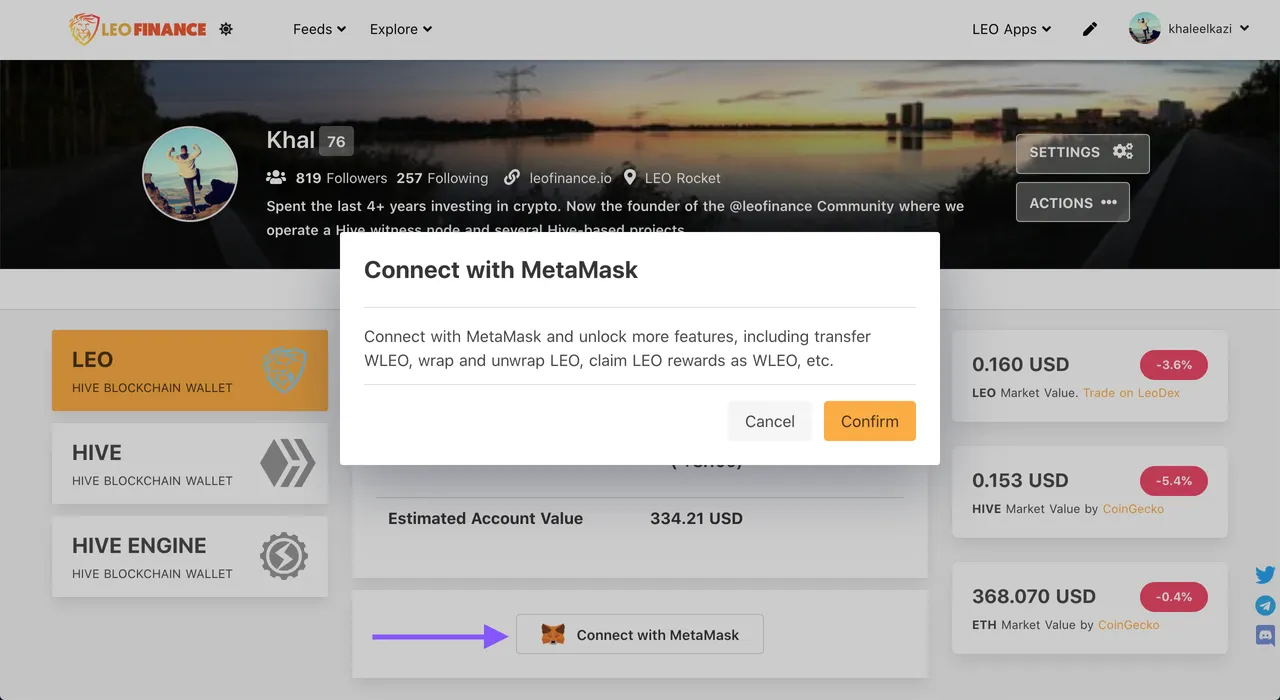Select the LEO wallet tab
Screen dimensions: 1280x700
pos(190,371)
